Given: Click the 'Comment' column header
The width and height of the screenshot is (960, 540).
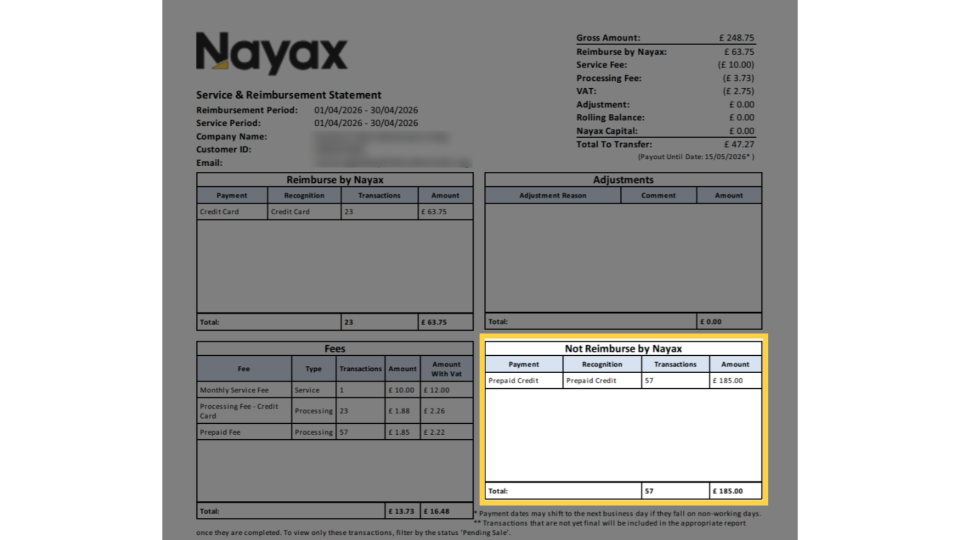Looking at the screenshot, I should coord(658,195).
